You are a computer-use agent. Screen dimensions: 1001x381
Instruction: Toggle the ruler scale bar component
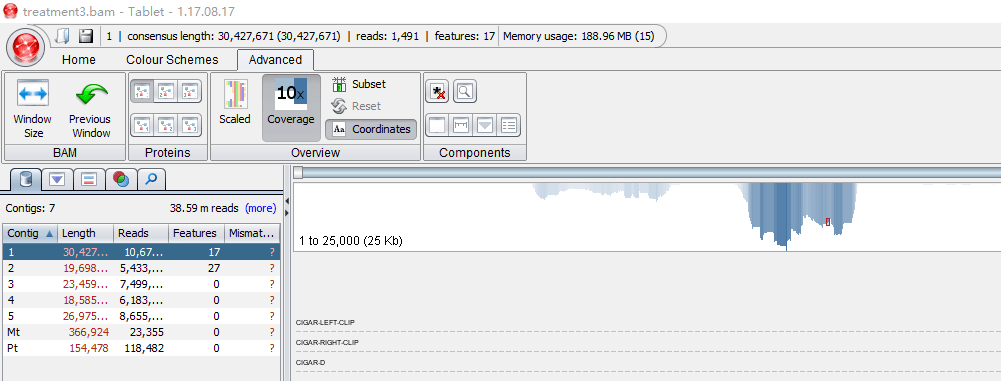point(461,126)
